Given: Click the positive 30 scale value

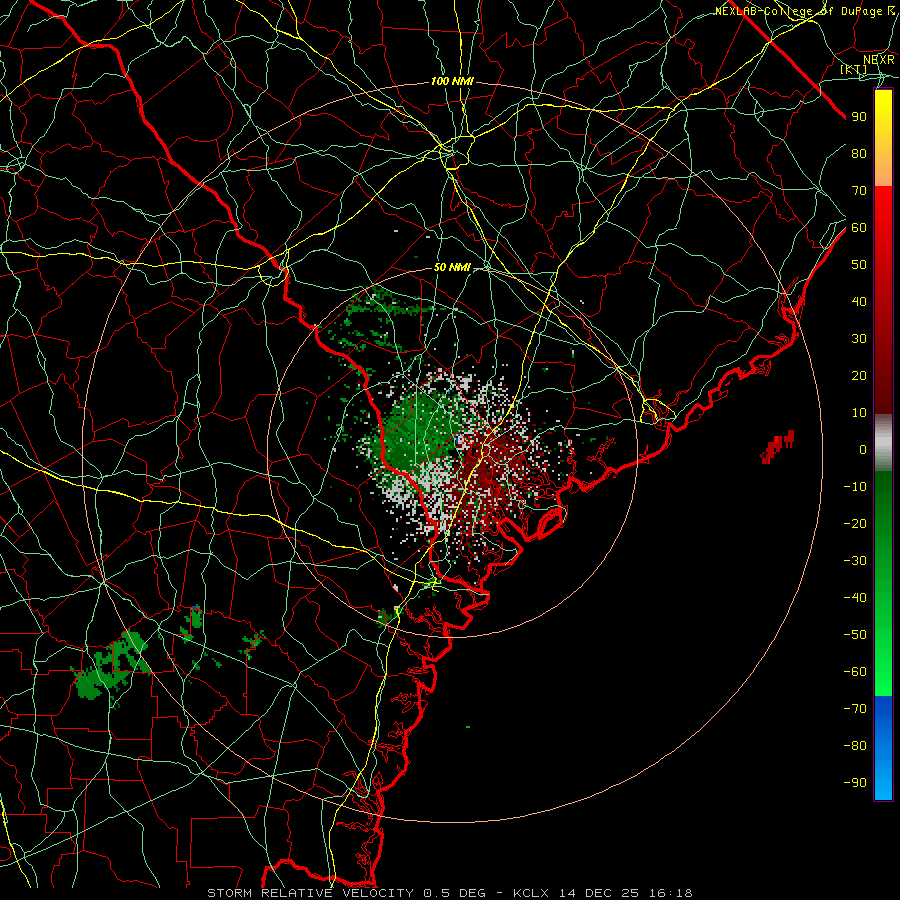Looking at the screenshot, I should pyautogui.click(x=859, y=339).
